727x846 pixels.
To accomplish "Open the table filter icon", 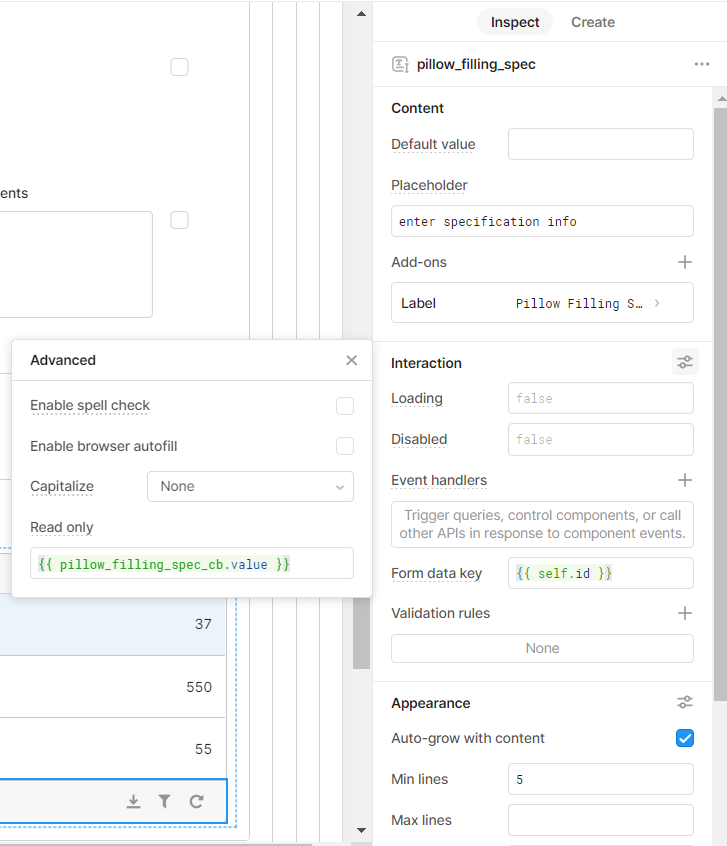I will (165, 802).
